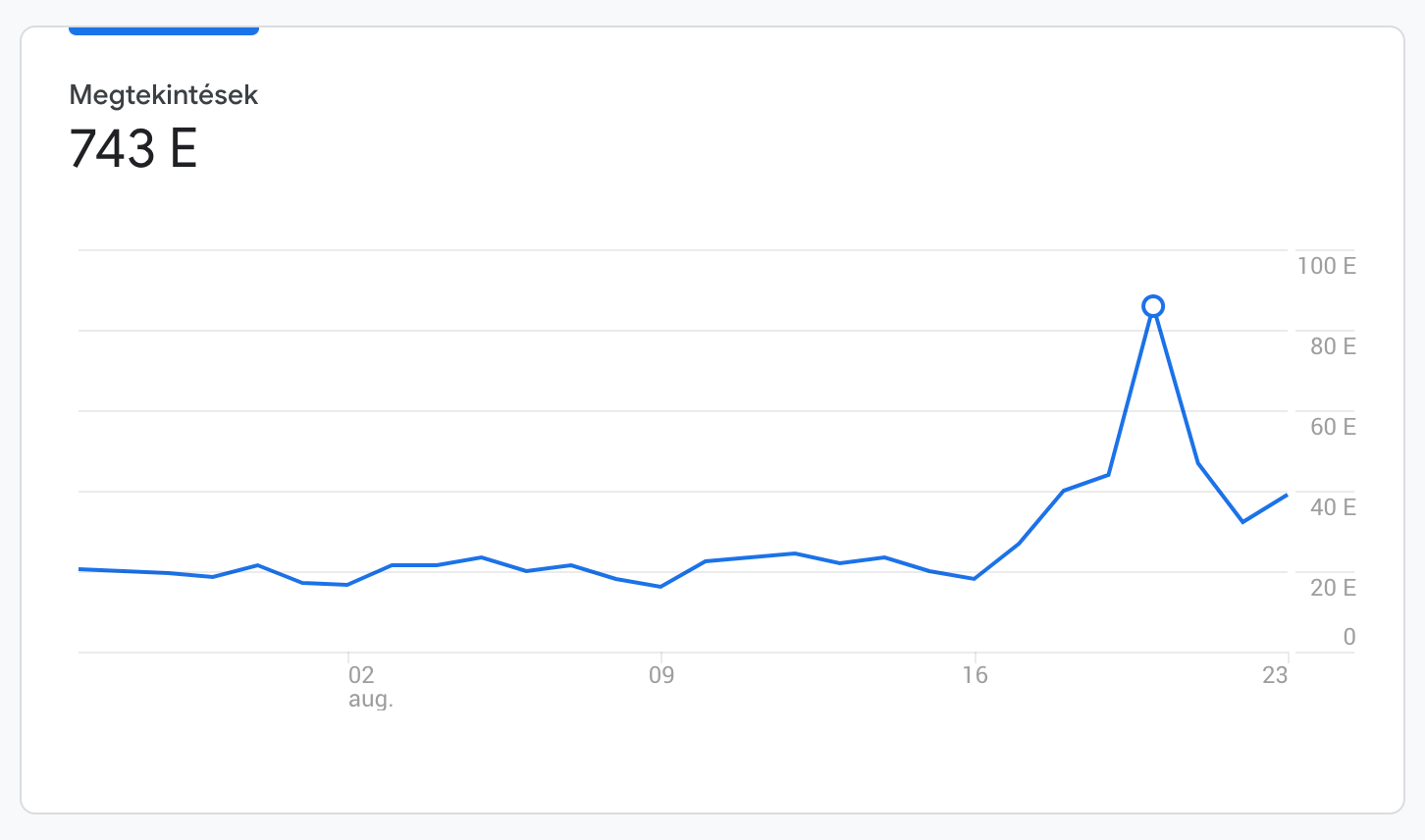Image resolution: width=1425 pixels, height=840 pixels.
Task: Click the aug. month label
Action: 370,700
